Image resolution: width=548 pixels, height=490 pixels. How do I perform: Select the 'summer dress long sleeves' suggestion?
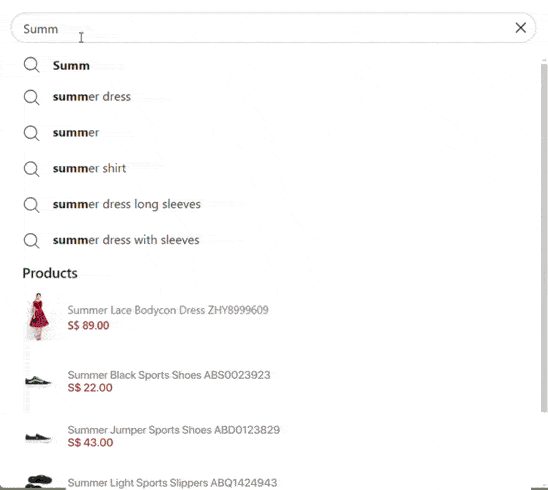(127, 204)
